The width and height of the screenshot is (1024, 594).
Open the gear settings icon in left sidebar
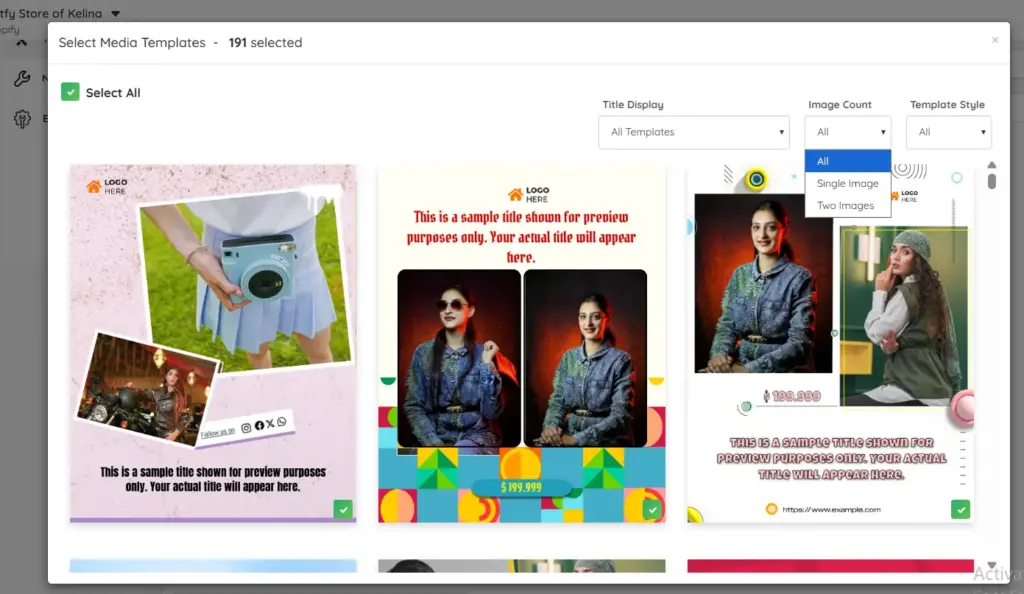pos(22,118)
